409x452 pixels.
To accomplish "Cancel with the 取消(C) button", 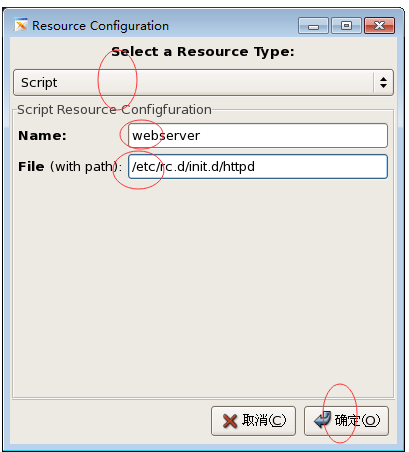I will 253,421.
